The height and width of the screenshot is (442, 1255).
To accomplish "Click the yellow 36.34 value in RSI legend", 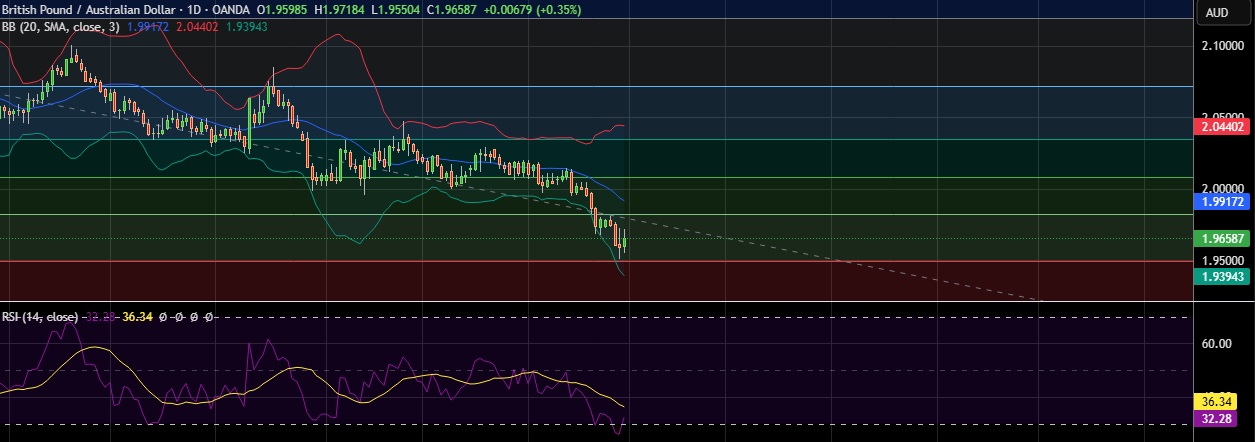I will (x=136, y=317).
